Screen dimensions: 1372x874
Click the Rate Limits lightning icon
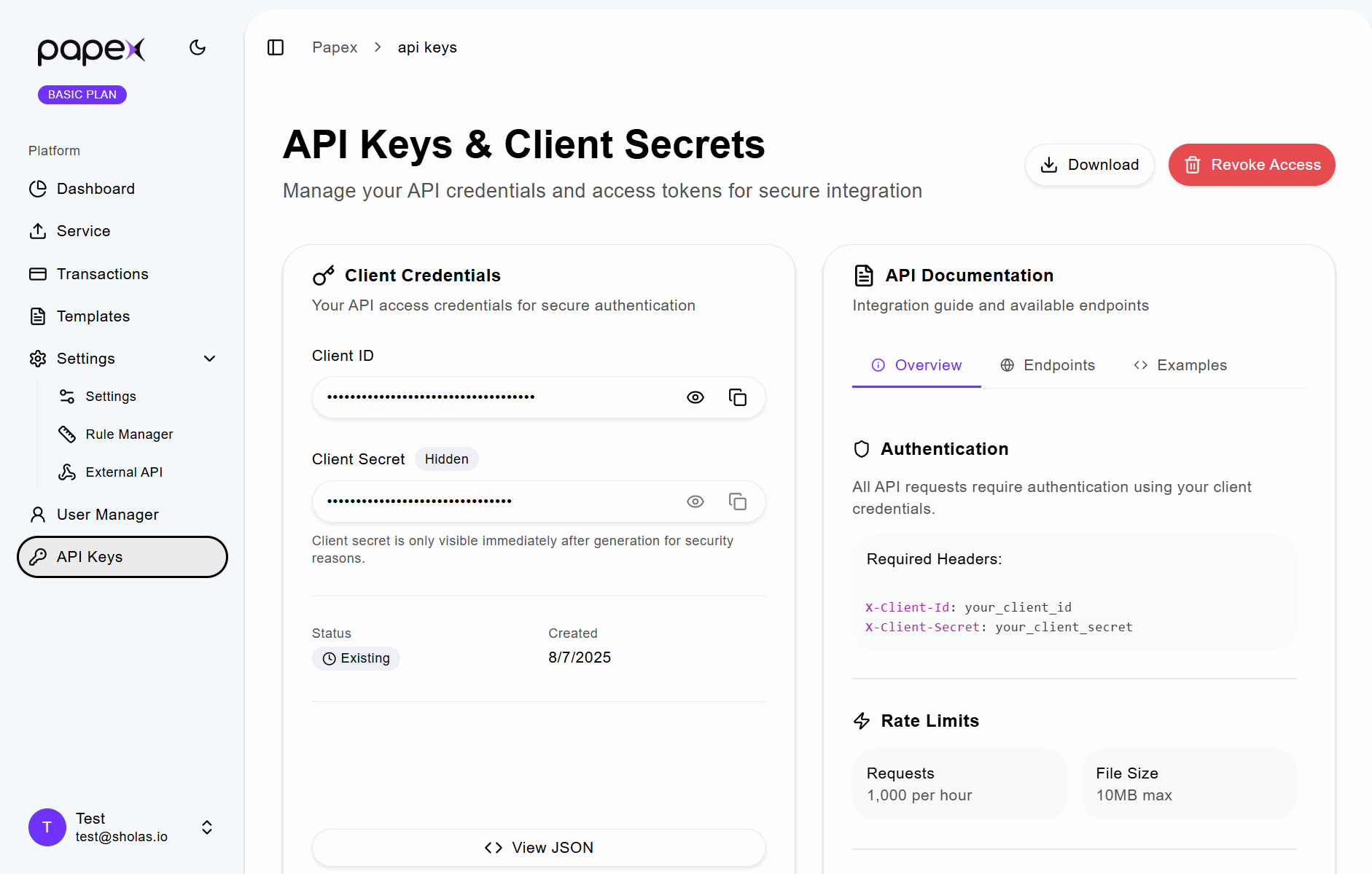862,721
